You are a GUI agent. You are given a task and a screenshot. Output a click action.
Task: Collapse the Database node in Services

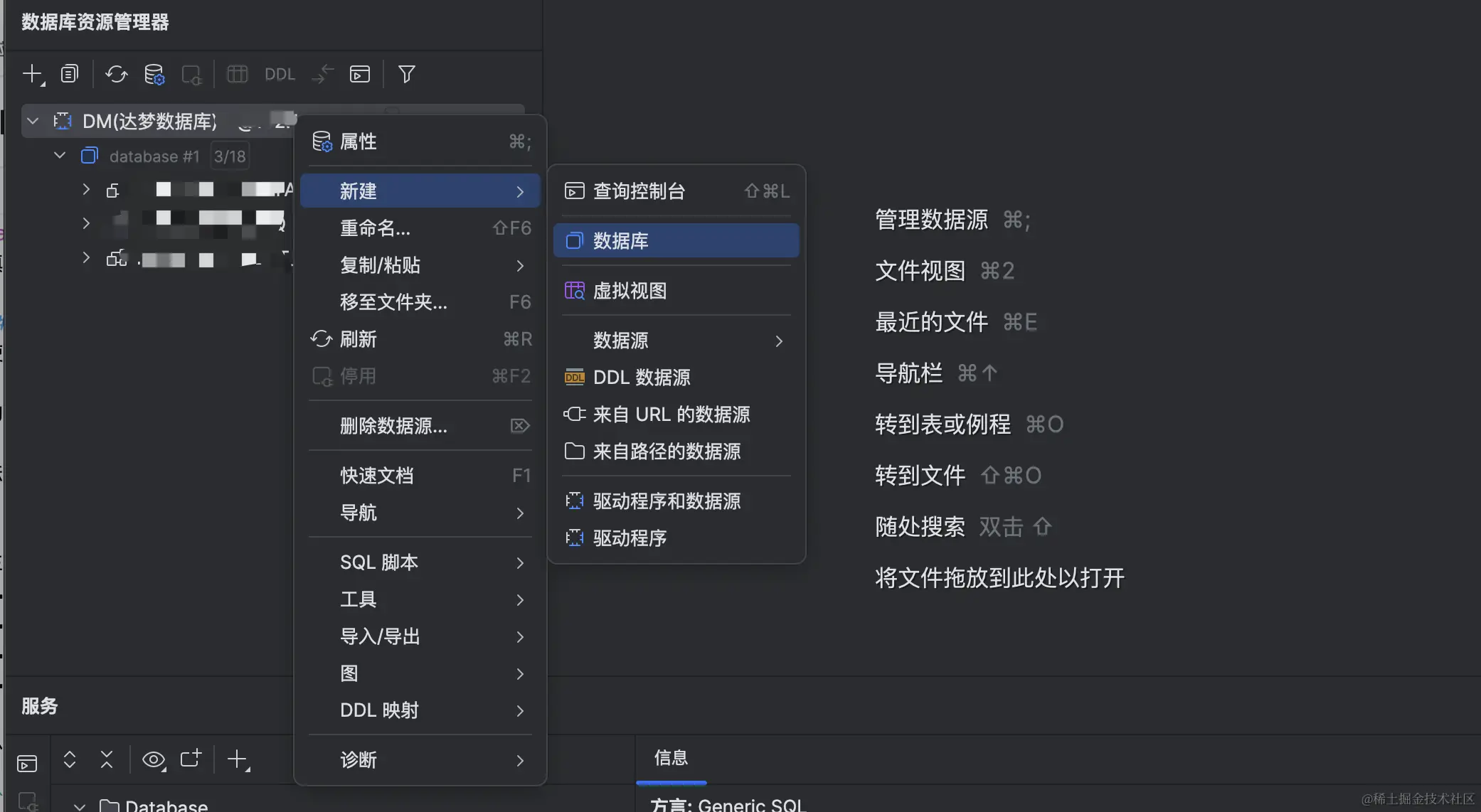tap(80, 806)
